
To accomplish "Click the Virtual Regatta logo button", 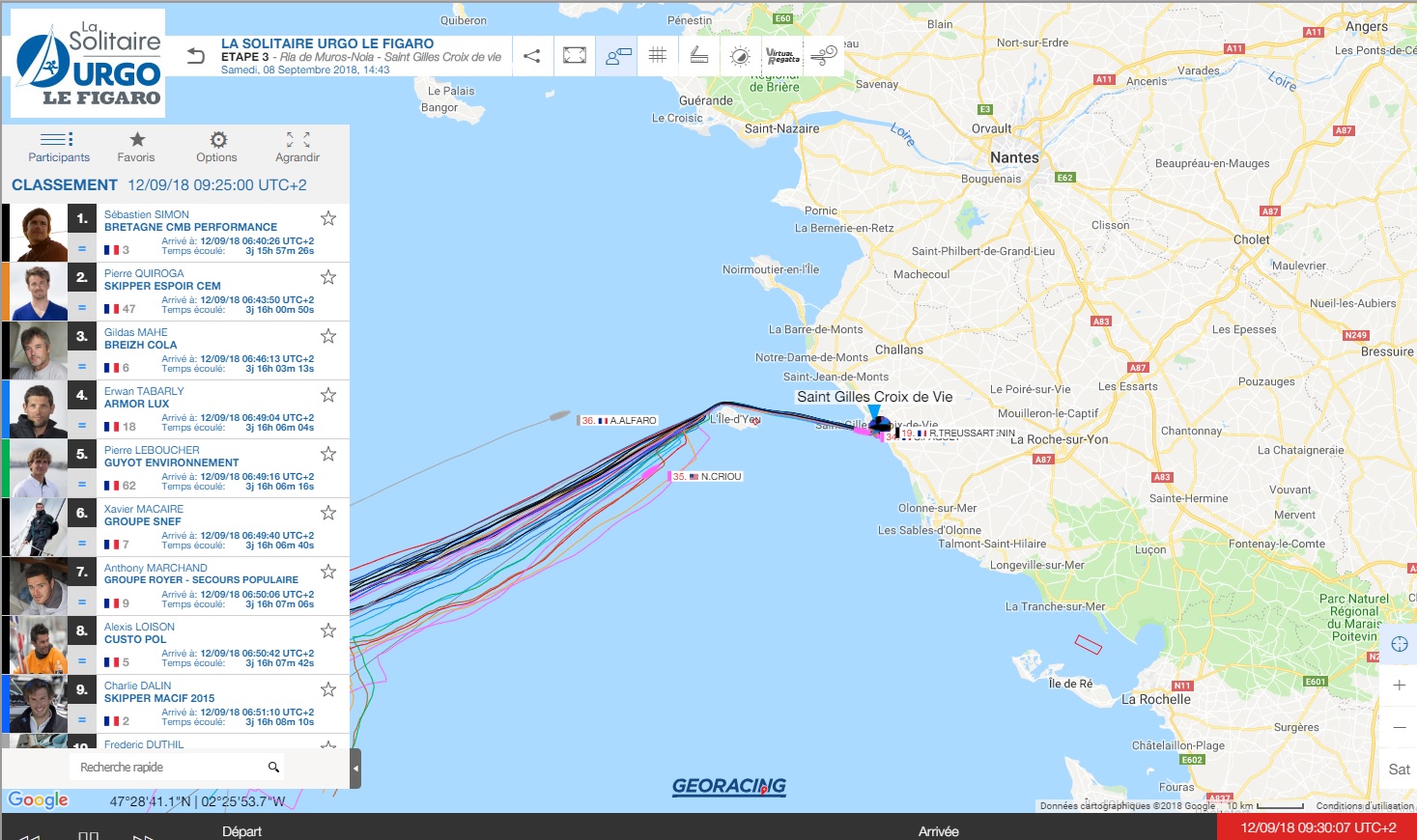I will (782, 56).
